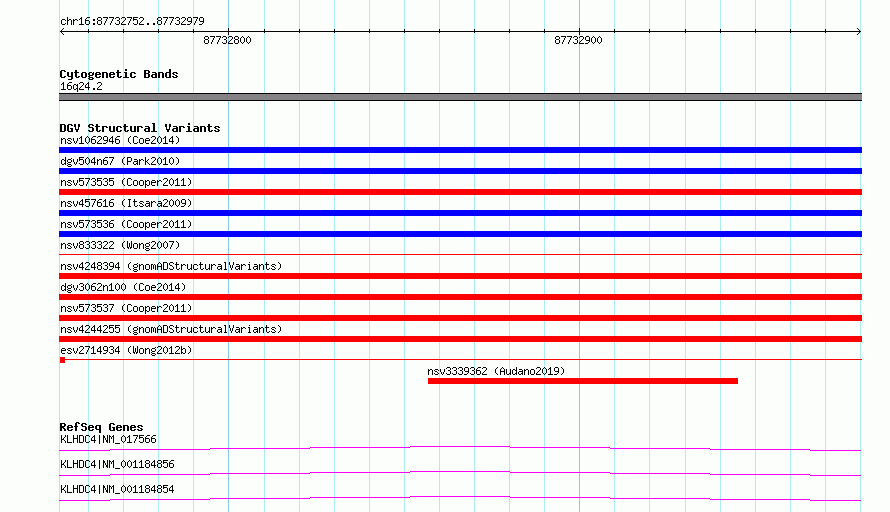Click the gray 16q24.2 cytogenetic band bar
The width and height of the screenshot is (890, 512).
click(x=460, y=97)
